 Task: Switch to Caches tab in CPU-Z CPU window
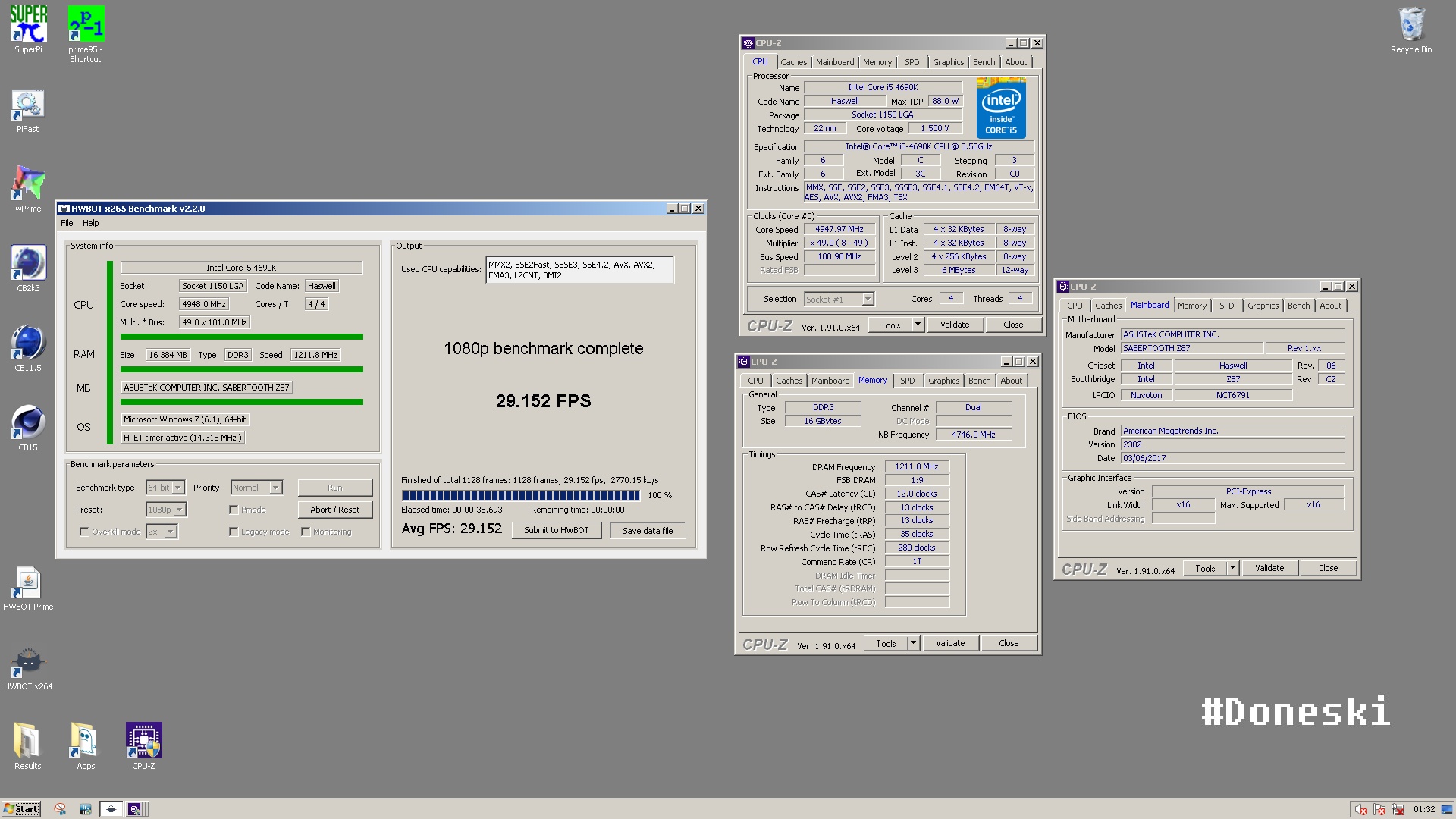coord(793,62)
